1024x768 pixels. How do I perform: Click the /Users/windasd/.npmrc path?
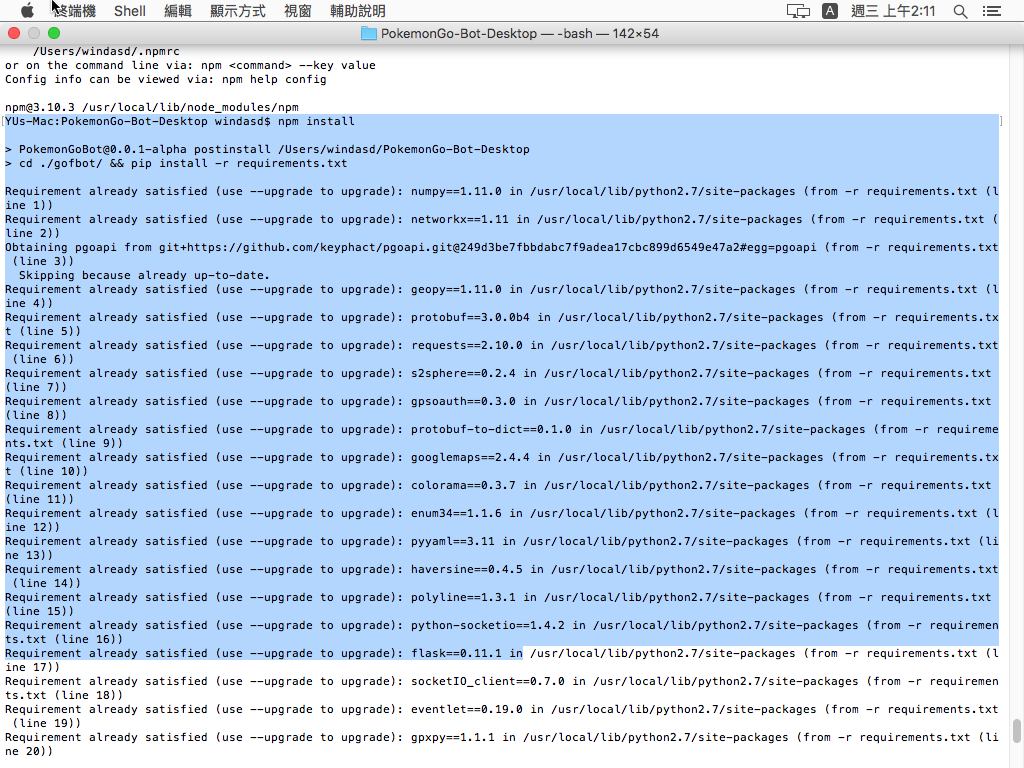tap(106, 52)
